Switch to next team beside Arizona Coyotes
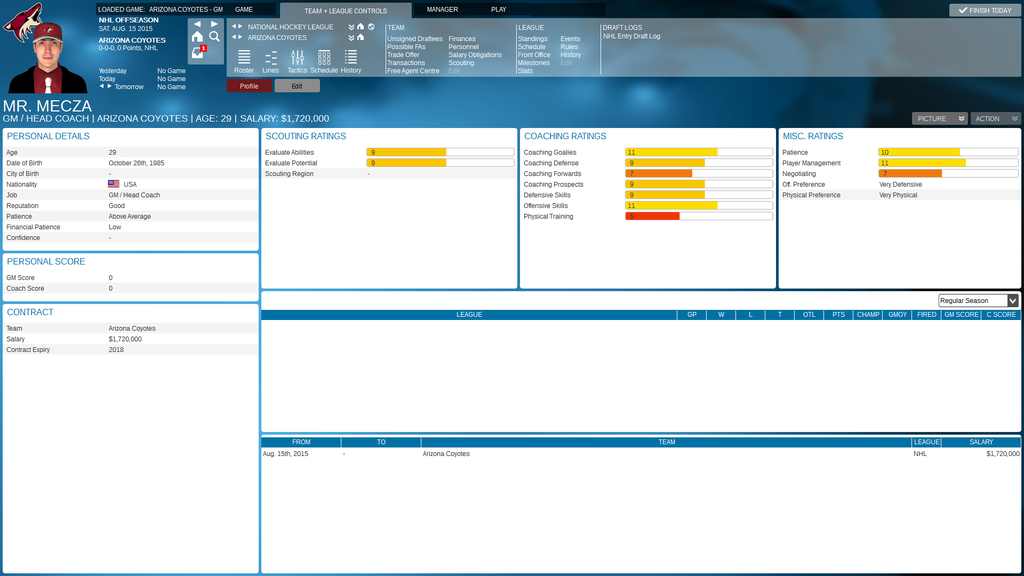The height and width of the screenshot is (576, 1024). click(x=240, y=37)
